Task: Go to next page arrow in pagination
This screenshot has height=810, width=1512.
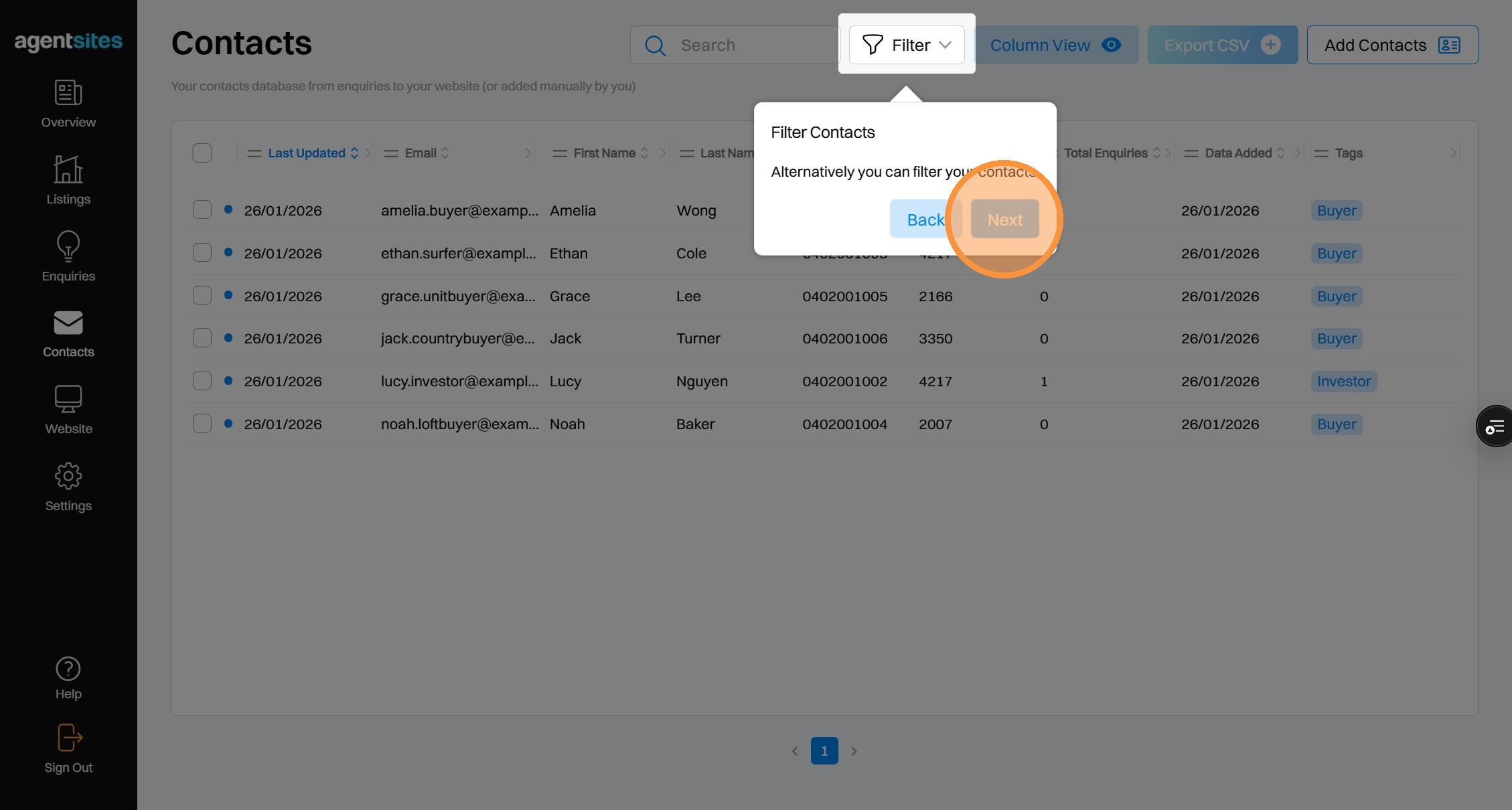Action: coord(854,751)
